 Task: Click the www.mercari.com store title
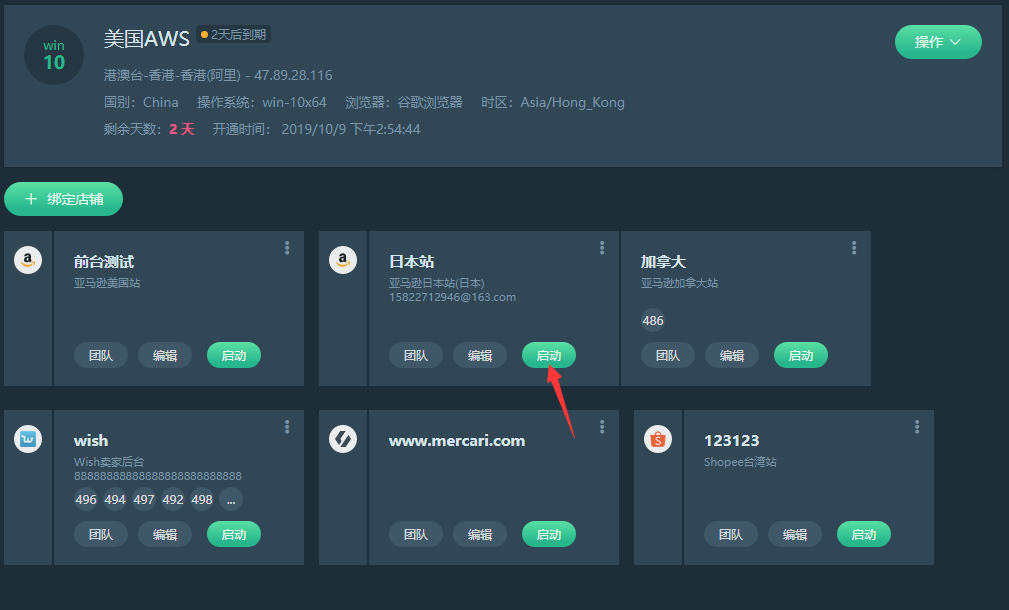pos(457,440)
